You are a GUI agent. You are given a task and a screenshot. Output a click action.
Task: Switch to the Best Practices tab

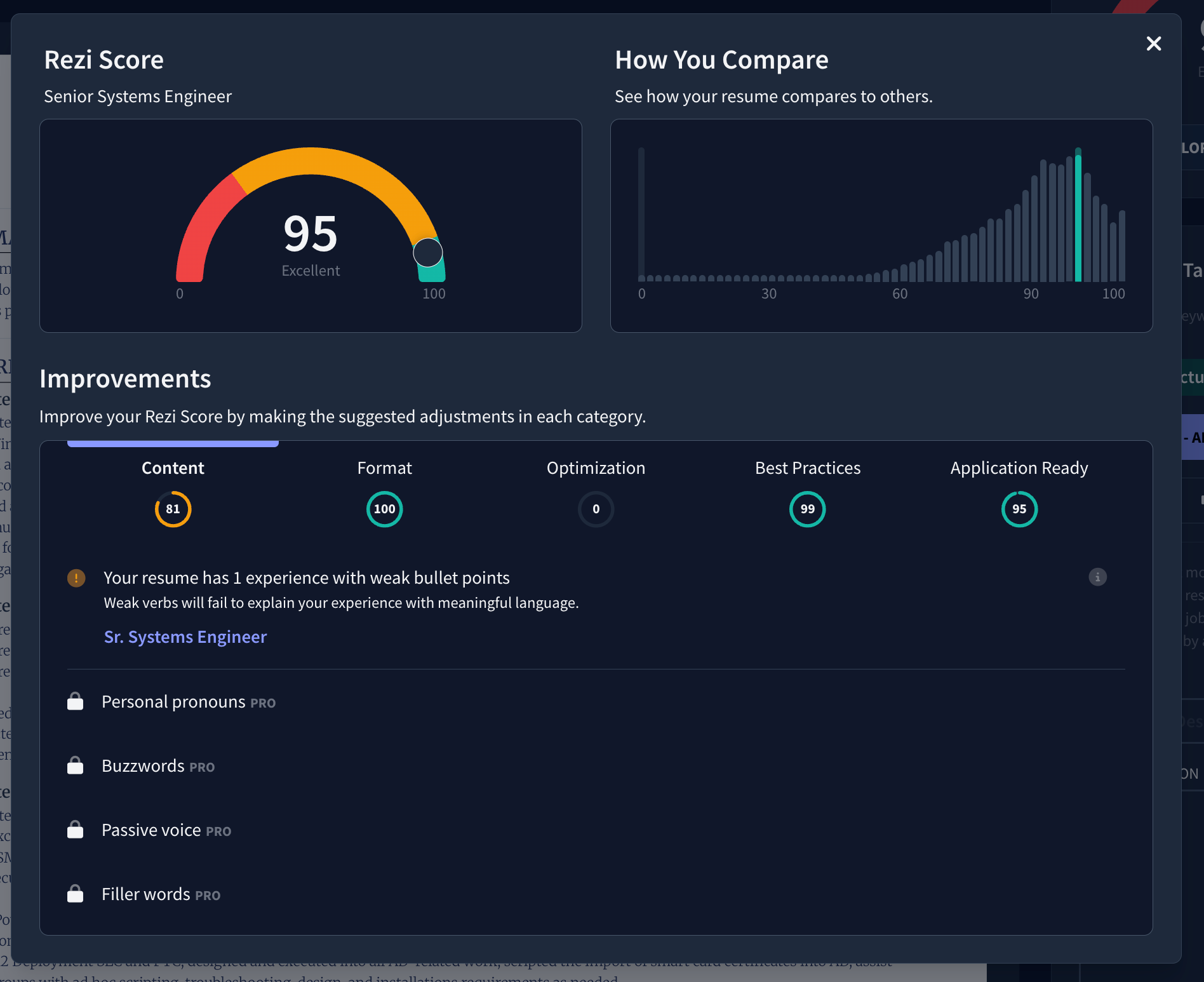tap(807, 468)
